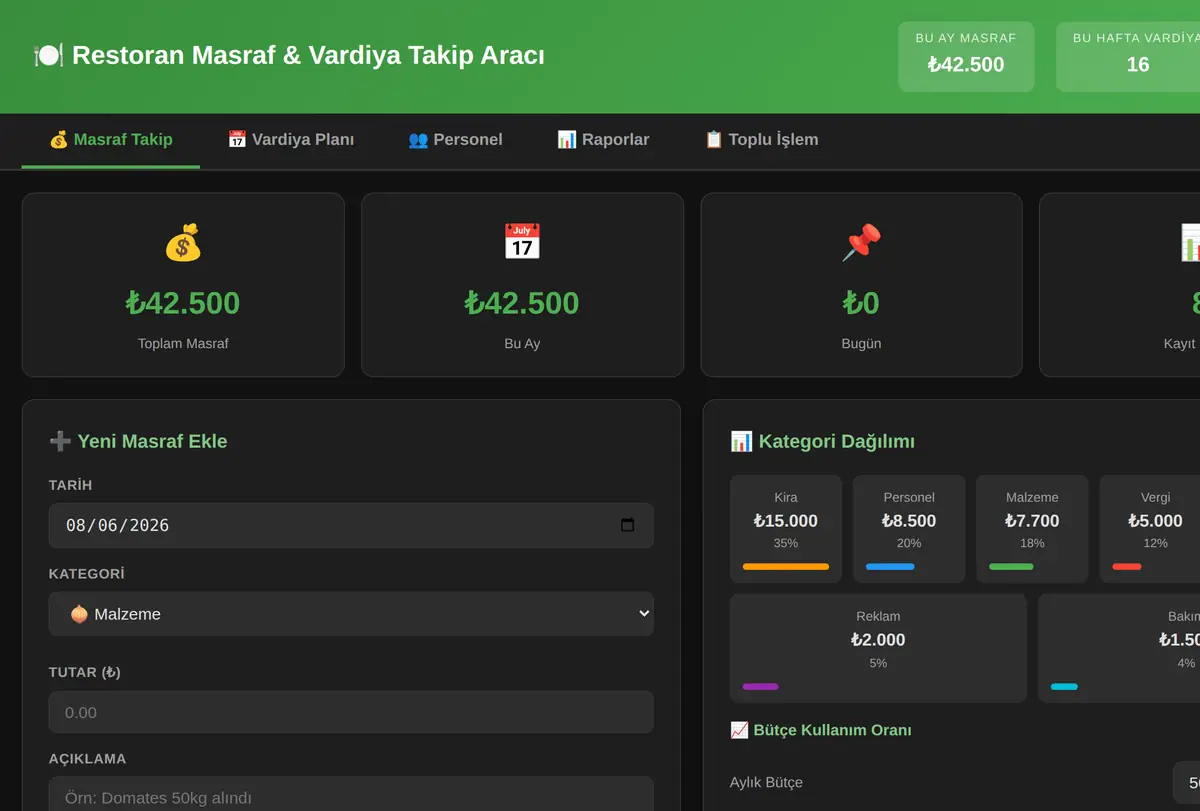1200x811 pixels.
Task: Click the Bu Ay Masraf header stat
Action: tap(966, 57)
